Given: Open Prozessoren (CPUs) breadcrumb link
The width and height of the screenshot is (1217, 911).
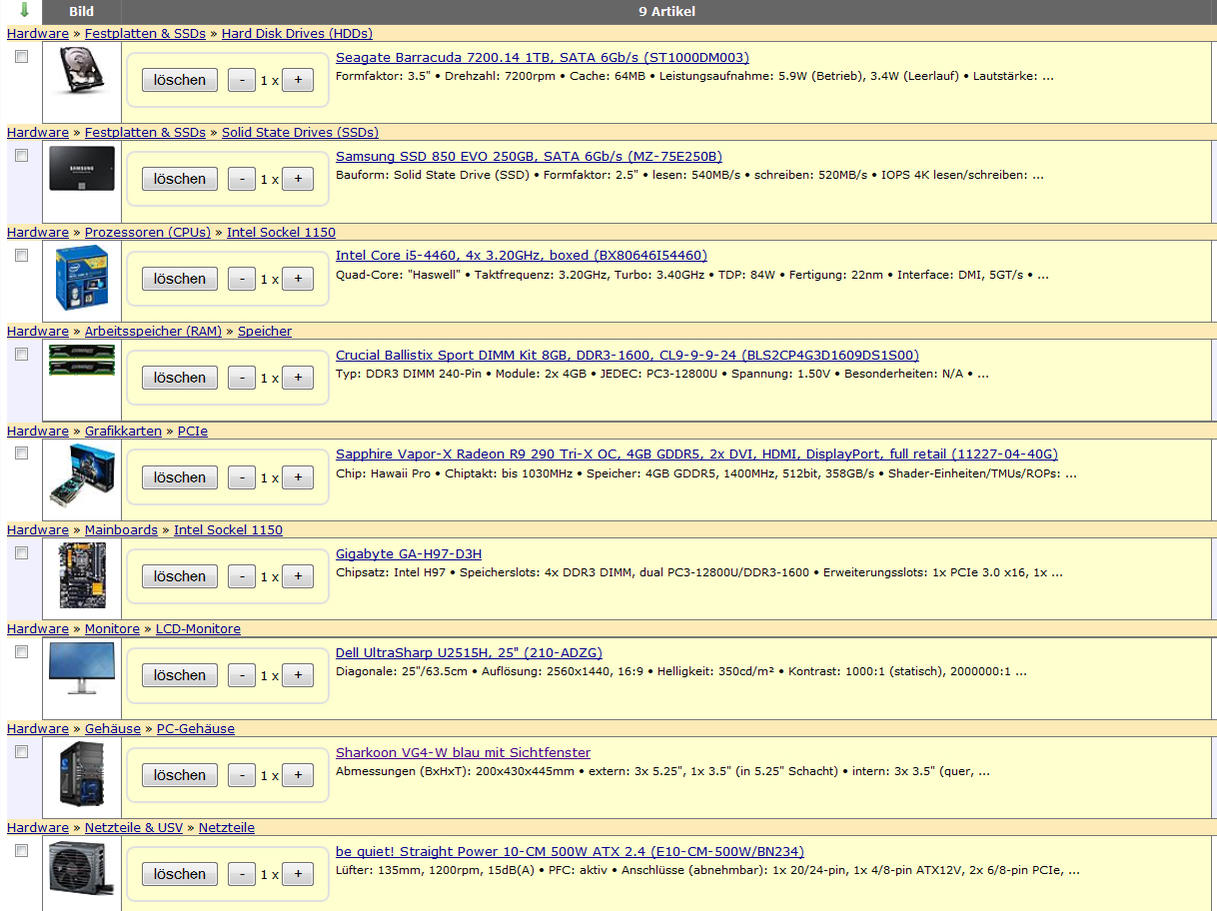Looking at the screenshot, I should pos(148,232).
